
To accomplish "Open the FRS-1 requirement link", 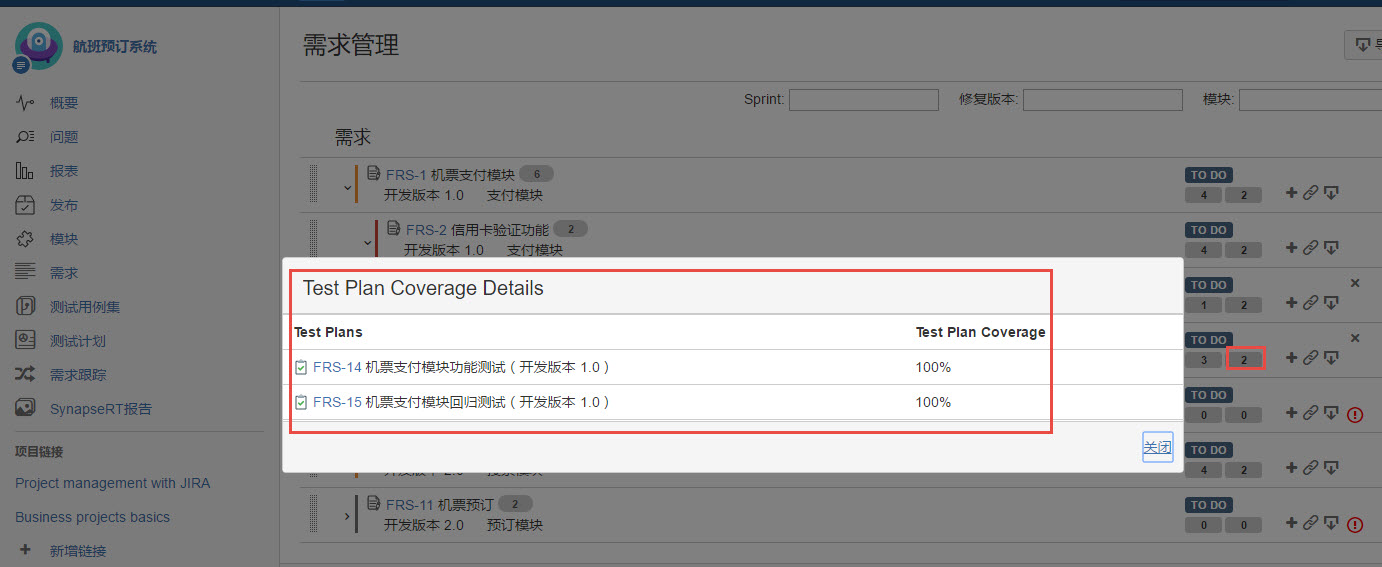I will coord(406,175).
